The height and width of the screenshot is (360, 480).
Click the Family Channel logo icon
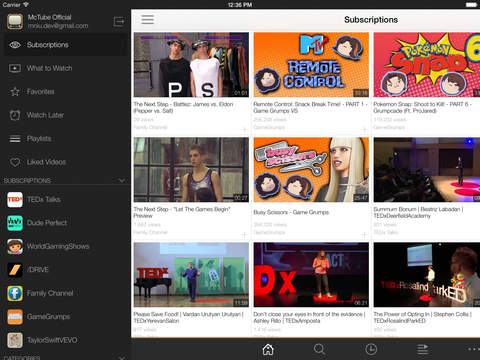click(15, 293)
